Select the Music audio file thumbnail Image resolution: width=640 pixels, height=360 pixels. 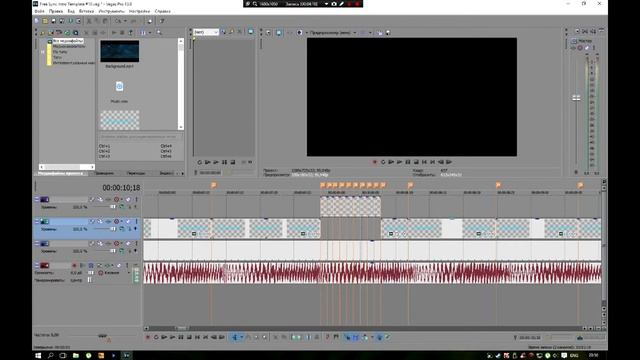pyautogui.click(x=119, y=86)
